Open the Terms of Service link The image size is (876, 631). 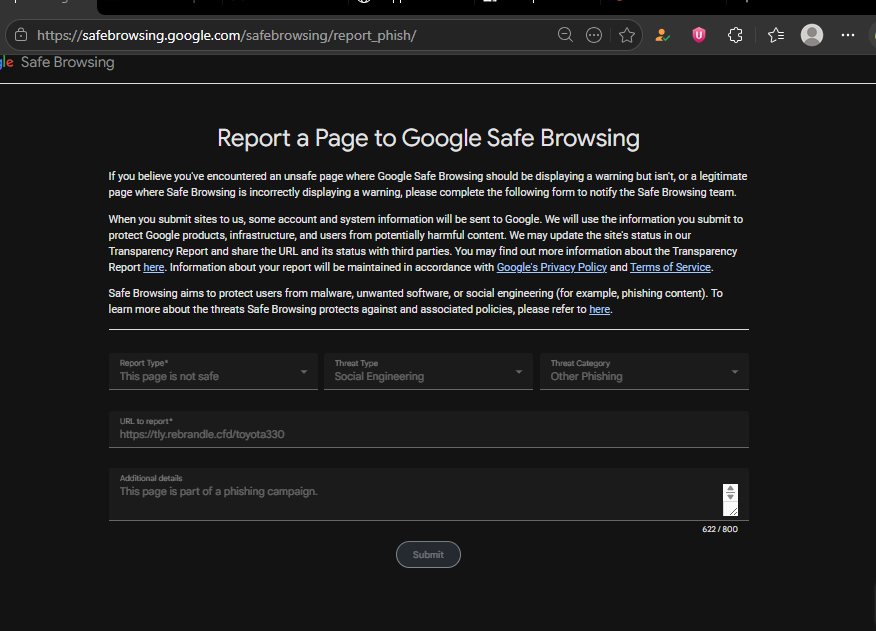[670, 267]
